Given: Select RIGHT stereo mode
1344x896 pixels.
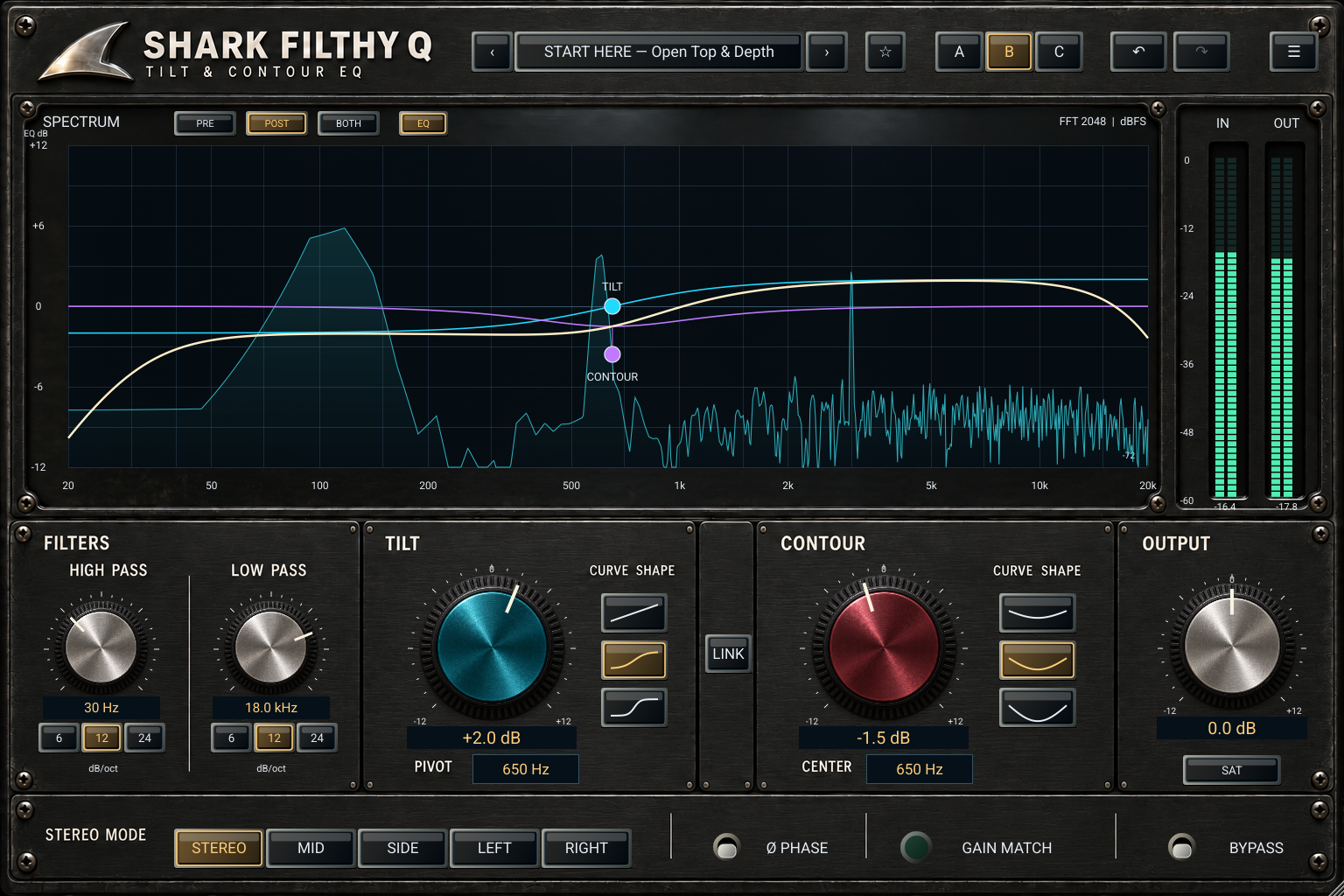Looking at the screenshot, I should [586, 848].
